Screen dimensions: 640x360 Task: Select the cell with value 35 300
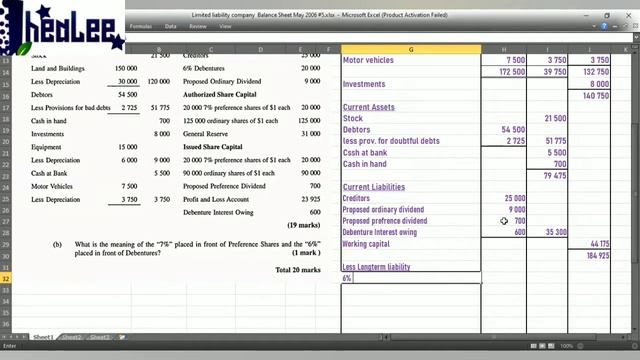click(547, 232)
